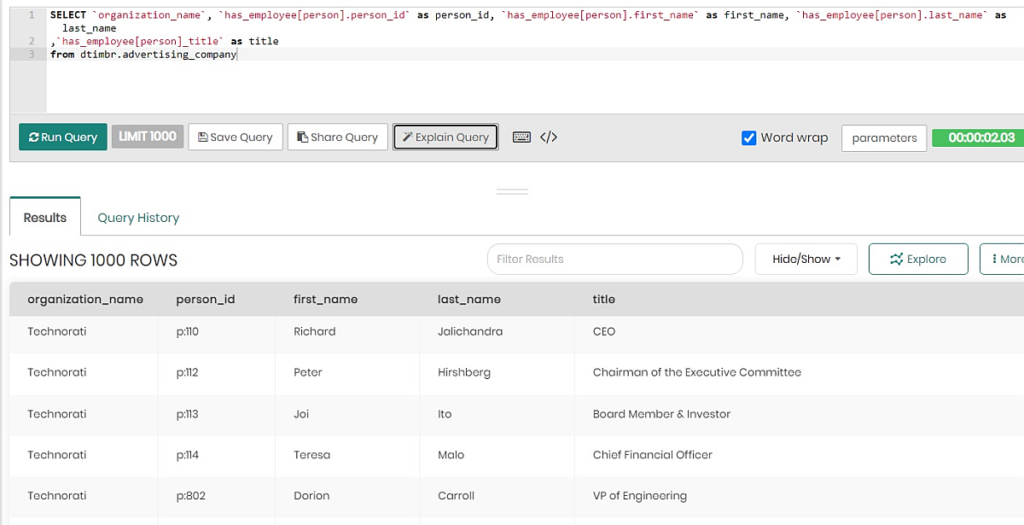
Task: Open the Hide/Show dropdown
Action: (806, 259)
